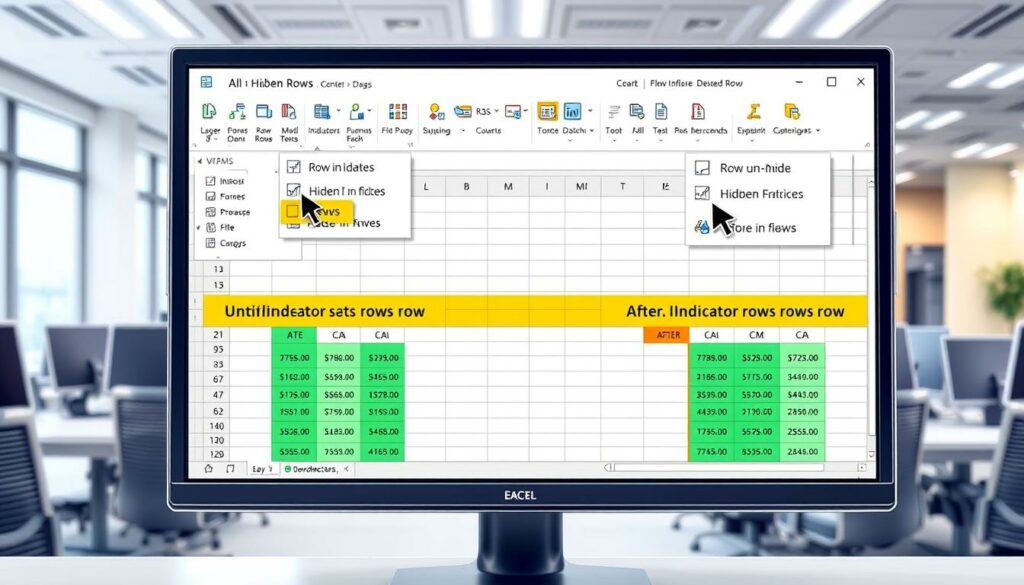Select File in the VIPMS panel
Viewport: 1024px width, 585px height.
[227, 228]
